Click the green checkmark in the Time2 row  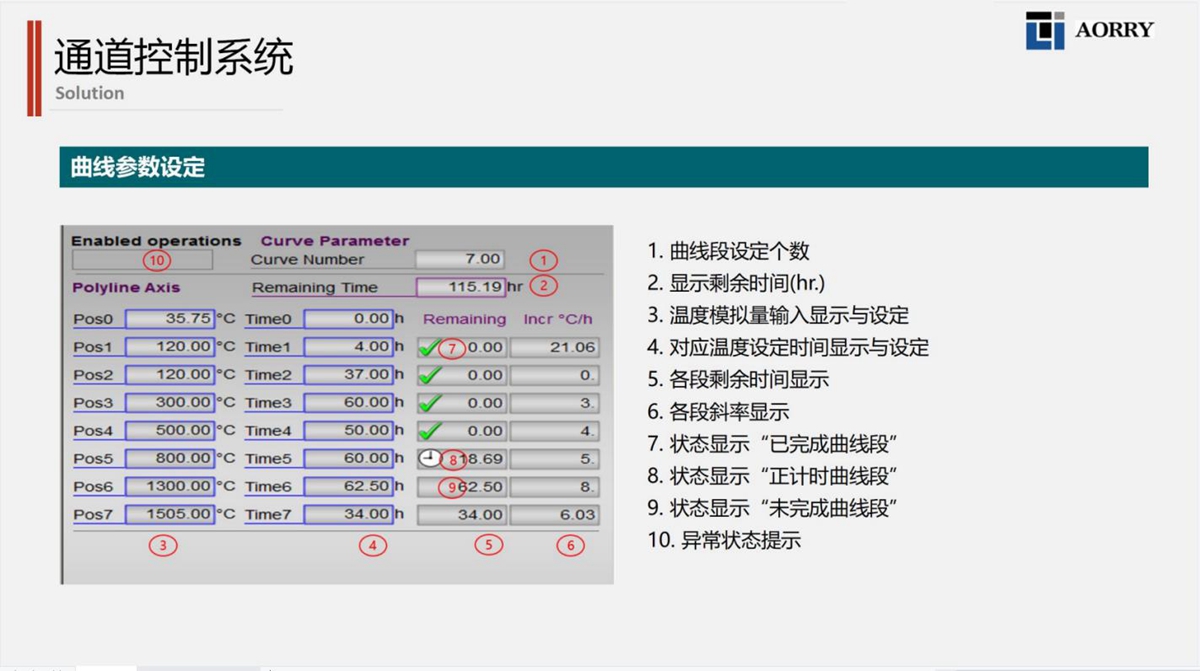coord(430,375)
